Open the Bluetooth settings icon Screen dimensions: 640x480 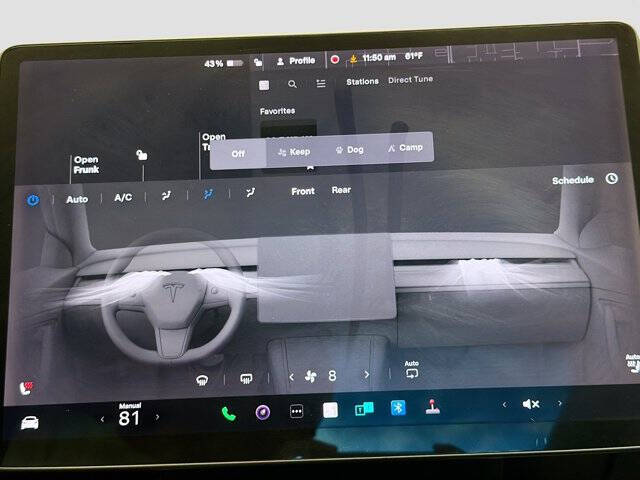tap(398, 407)
